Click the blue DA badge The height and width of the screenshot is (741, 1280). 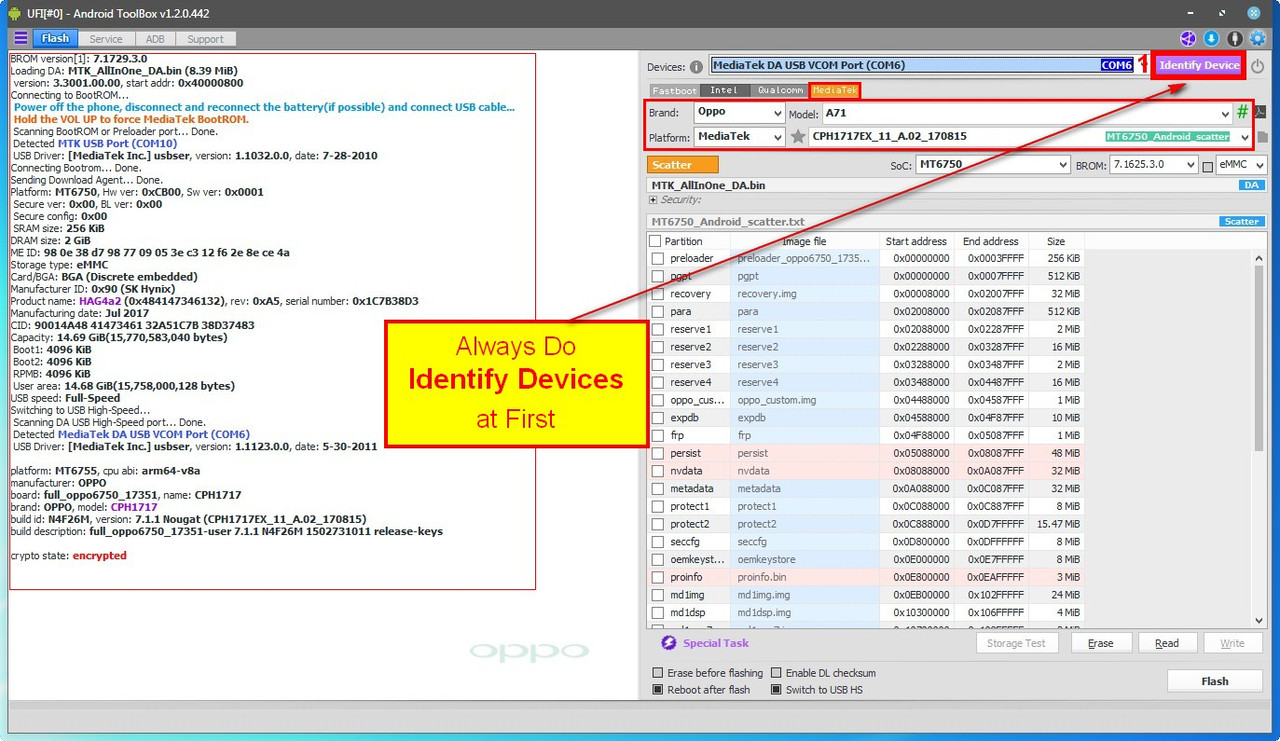tap(1252, 185)
